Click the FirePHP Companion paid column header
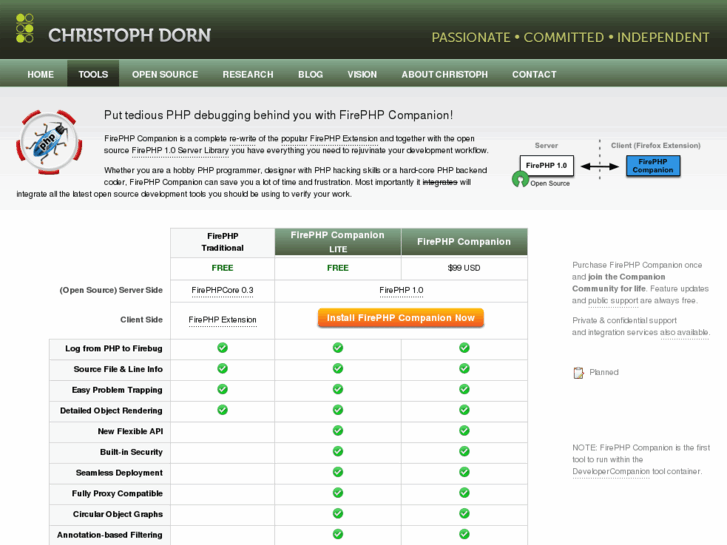 point(464,242)
